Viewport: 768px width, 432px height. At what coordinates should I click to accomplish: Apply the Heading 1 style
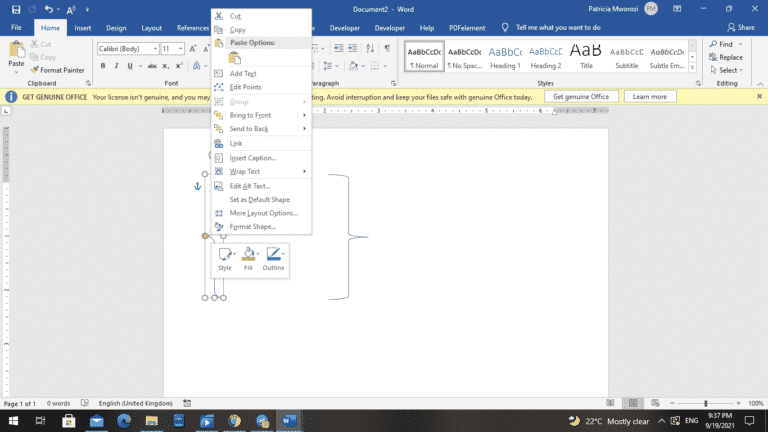[505, 56]
